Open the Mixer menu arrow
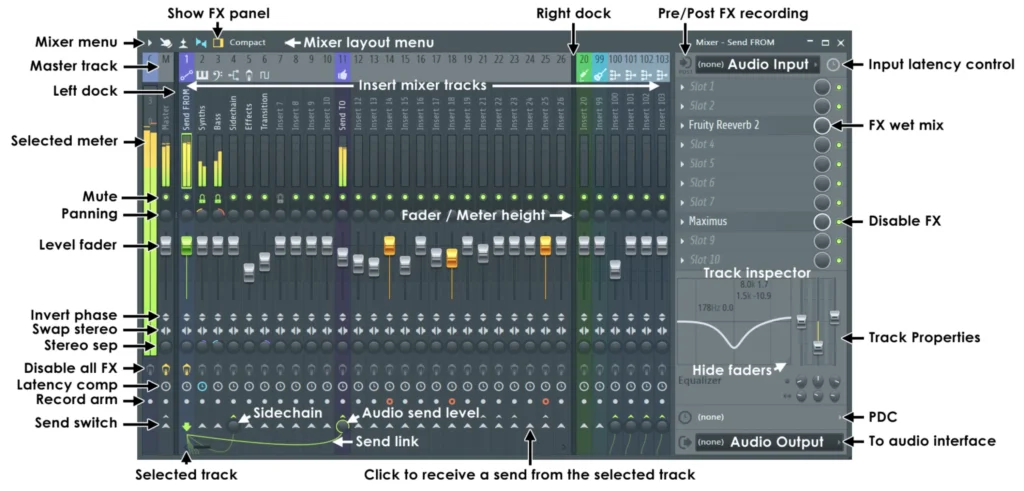 (x=150, y=42)
